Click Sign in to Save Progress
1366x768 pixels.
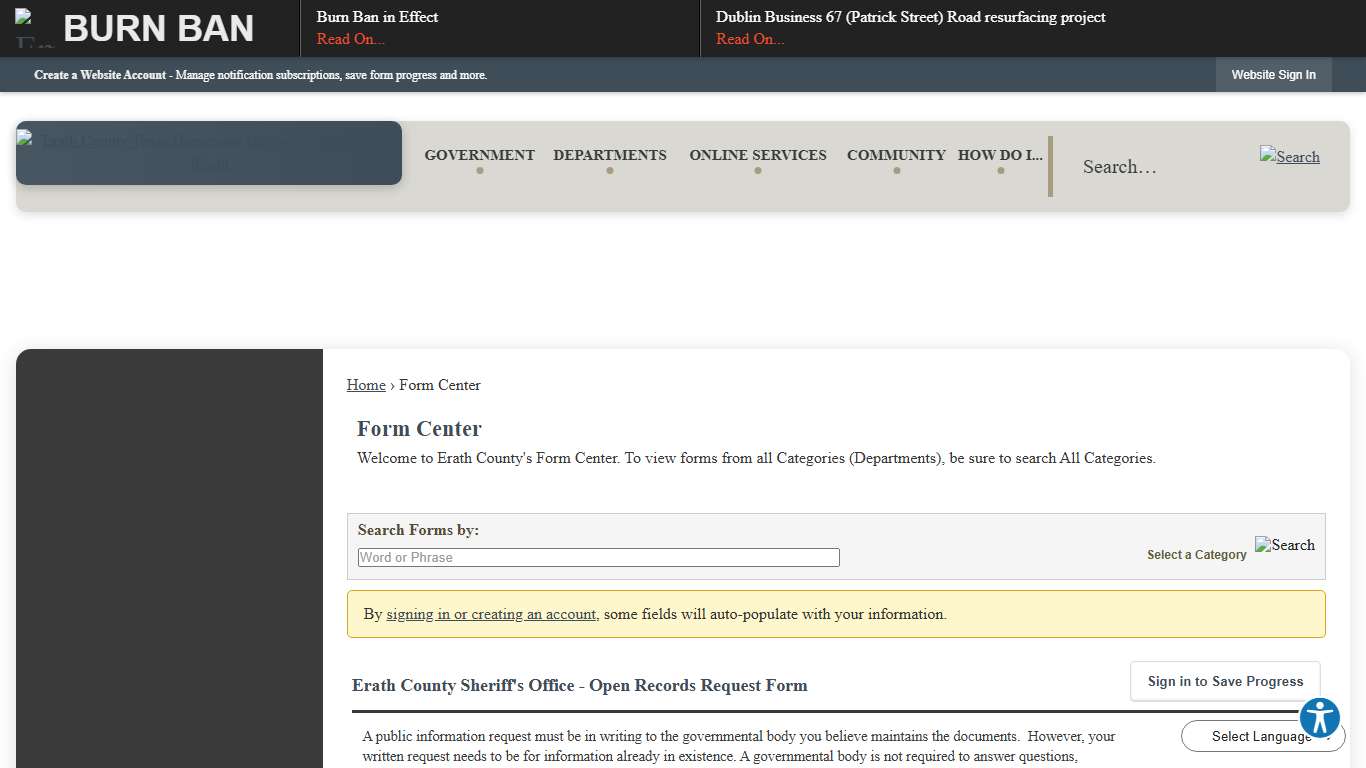click(x=1224, y=681)
